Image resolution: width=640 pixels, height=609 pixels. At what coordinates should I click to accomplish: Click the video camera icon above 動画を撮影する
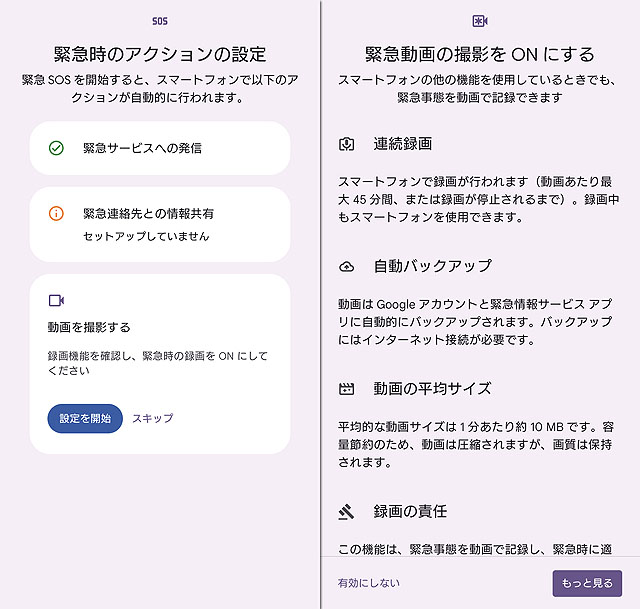(56, 300)
